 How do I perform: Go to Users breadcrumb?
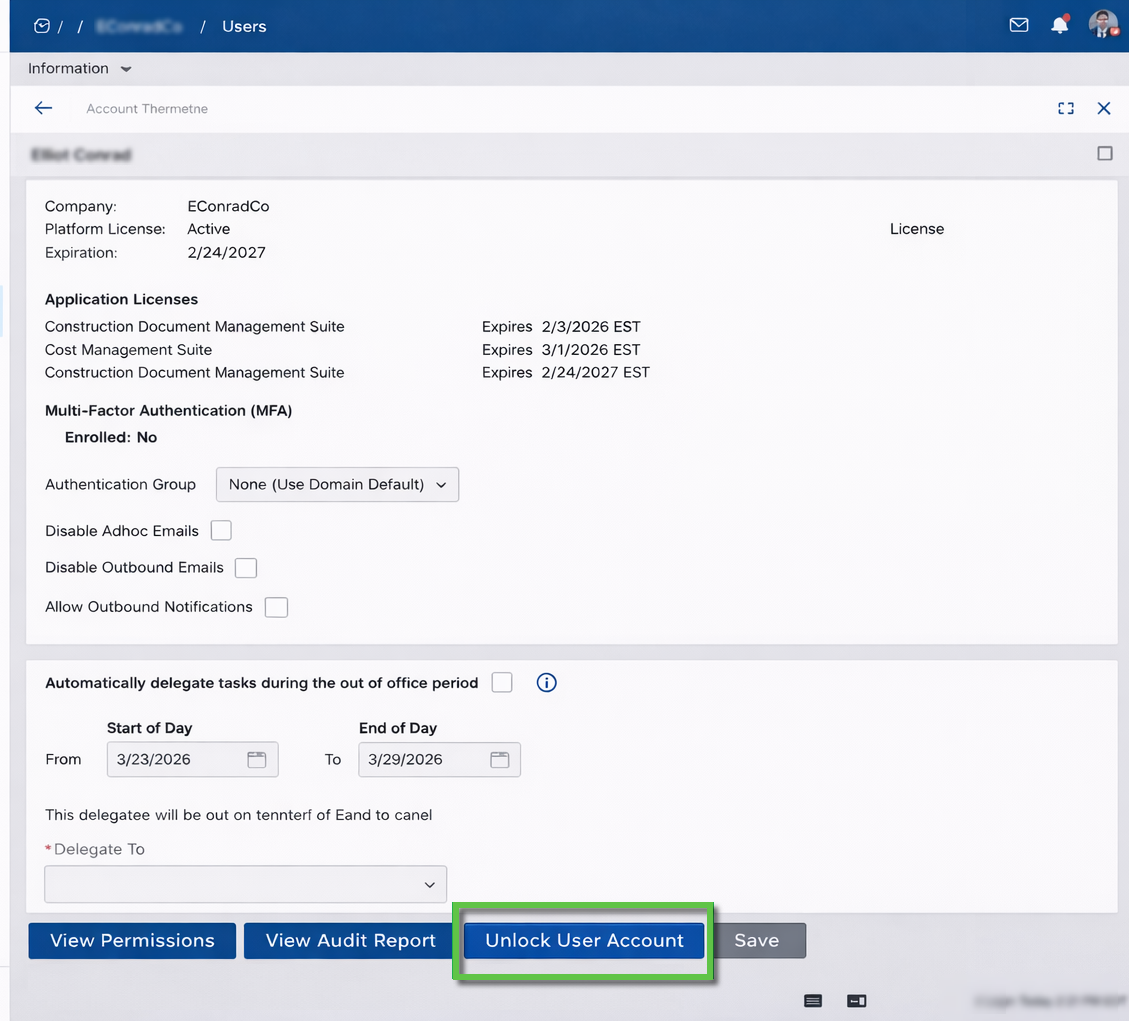pyautogui.click(x=244, y=26)
